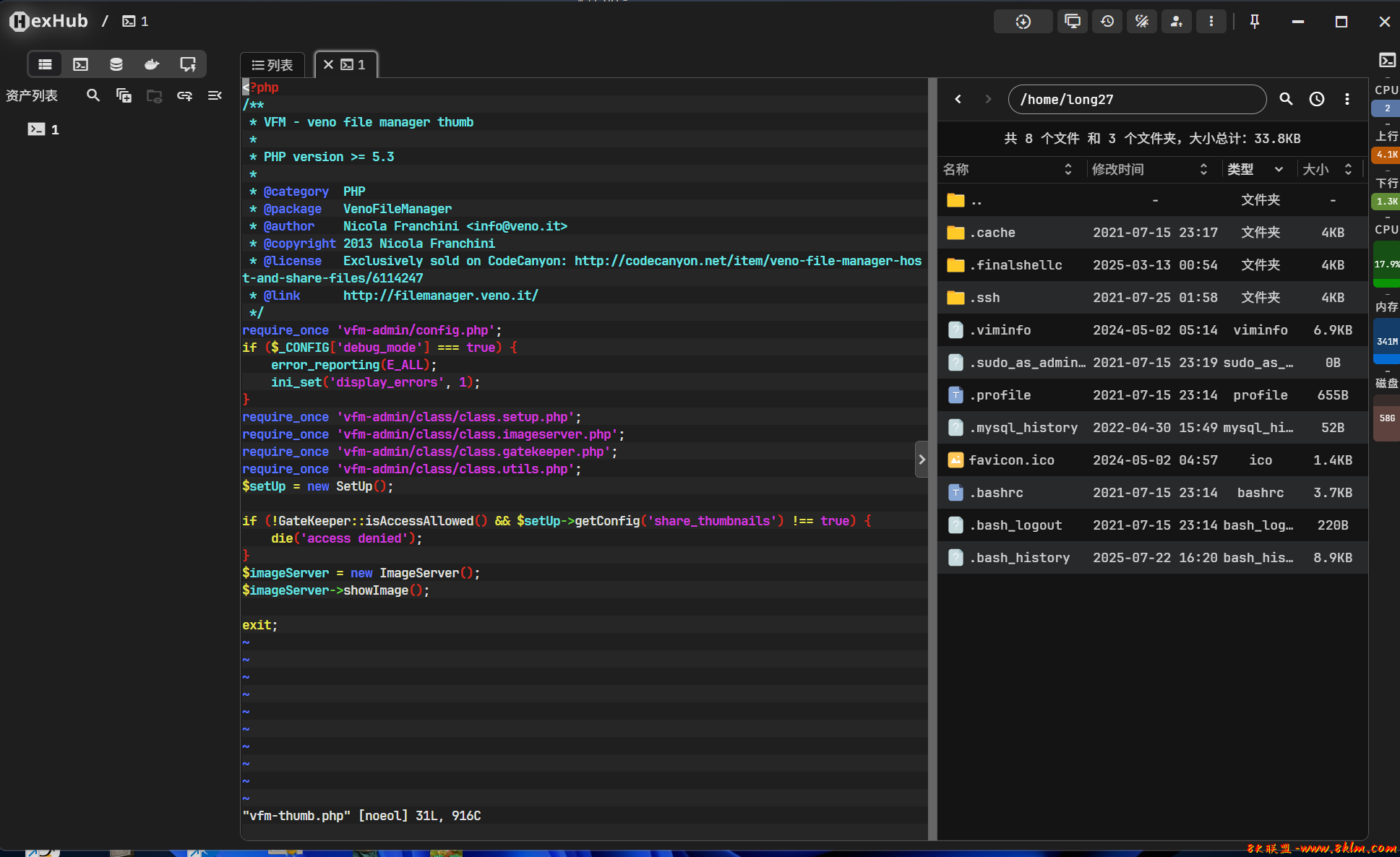Image resolution: width=1400 pixels, height=857 pixels.
Task: Select the .bash_logout file
Action: pos(1152,525)
